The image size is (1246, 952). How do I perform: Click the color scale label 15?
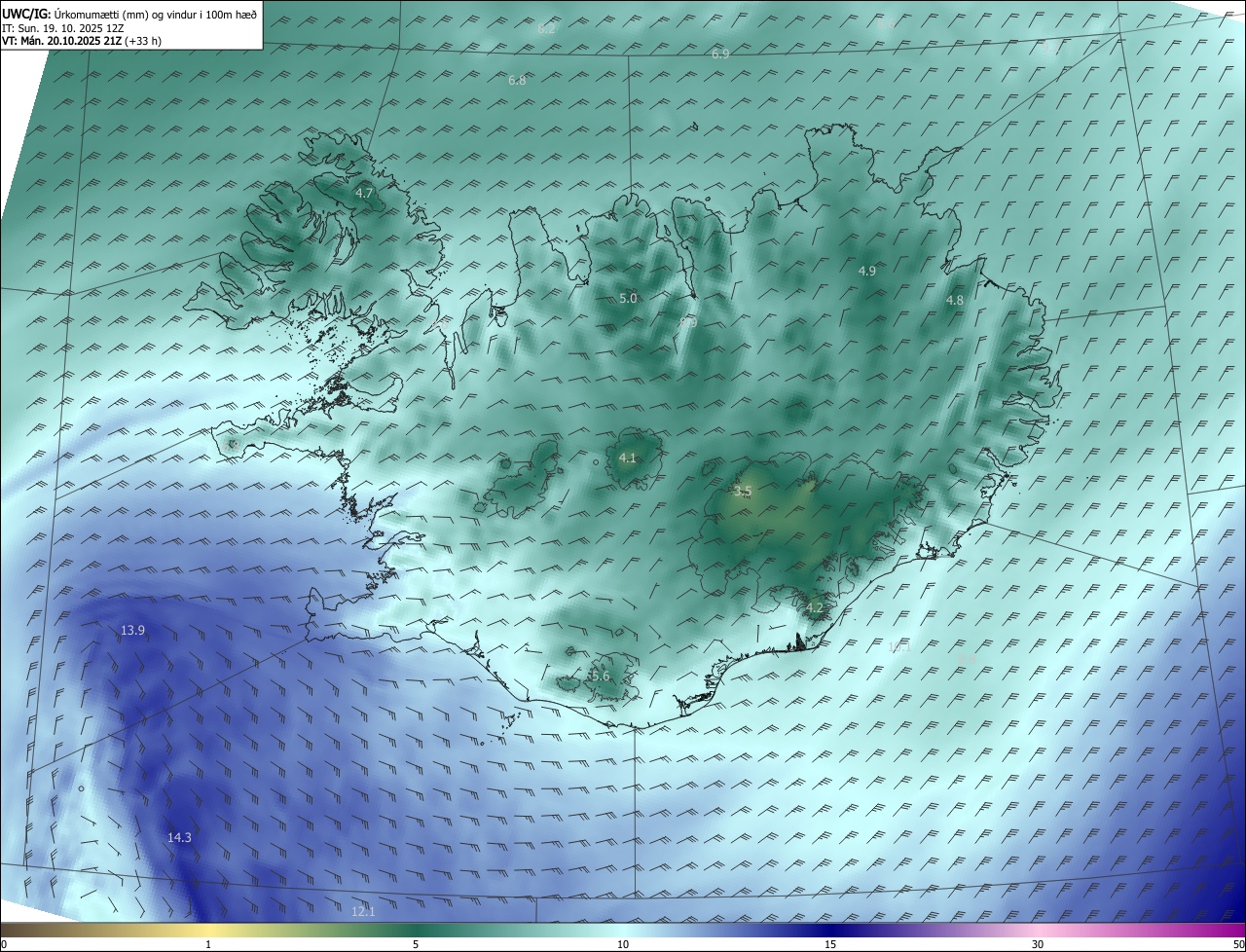830,944
